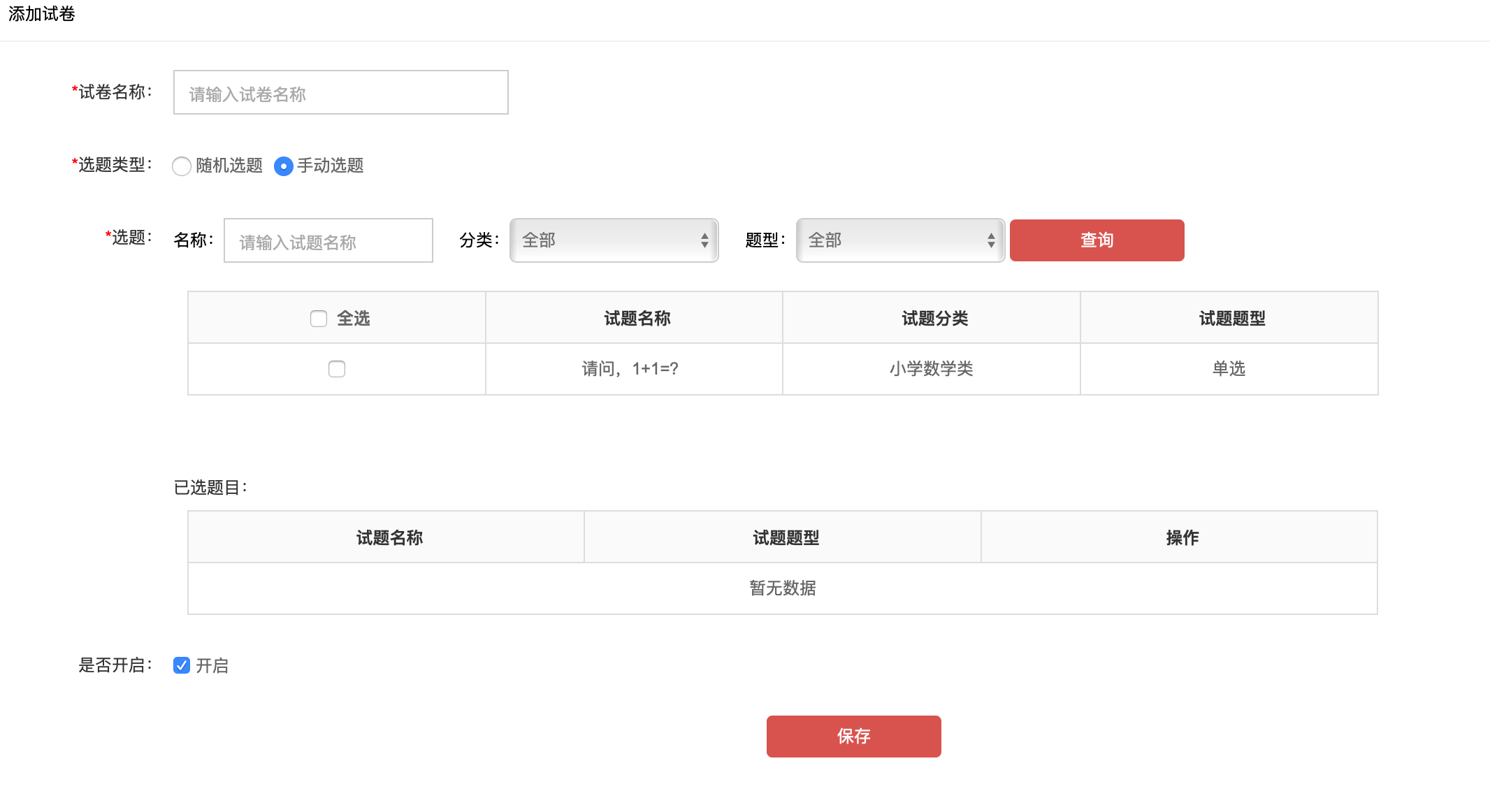The image size is (1490, 812).
Task: Click the 分类 dropdown stepper arrows
Action: [704, 240]
